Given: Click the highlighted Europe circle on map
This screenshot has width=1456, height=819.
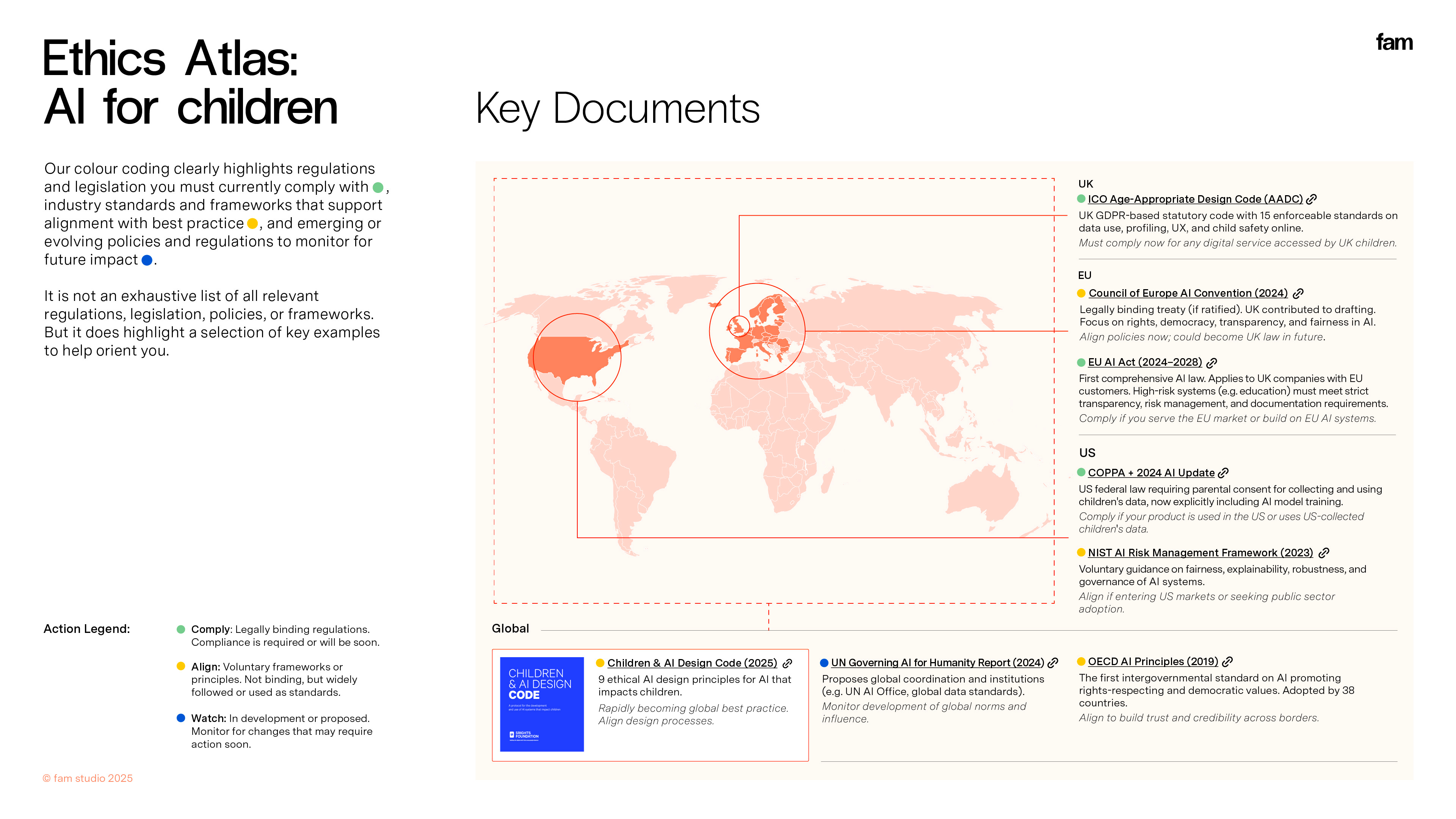Looking at the screenshot, I should coord(757,331).
